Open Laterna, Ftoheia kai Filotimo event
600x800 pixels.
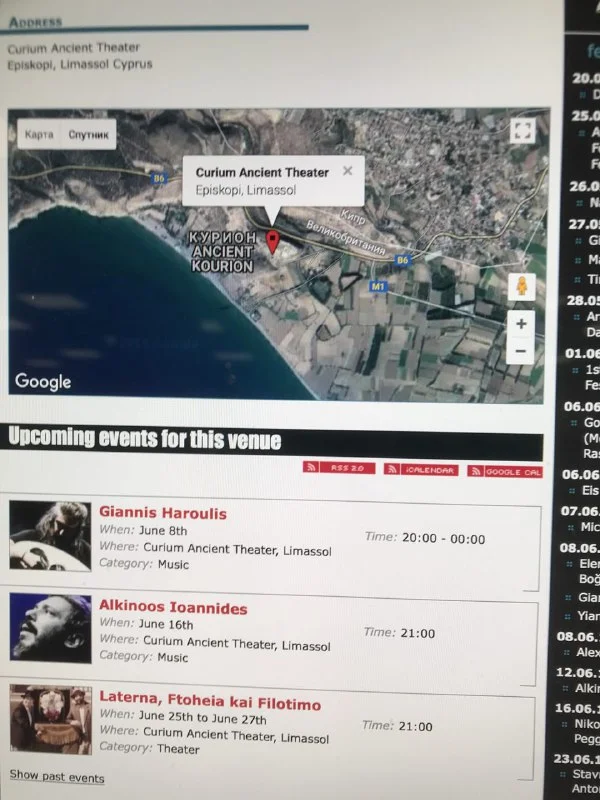[210, 704]
